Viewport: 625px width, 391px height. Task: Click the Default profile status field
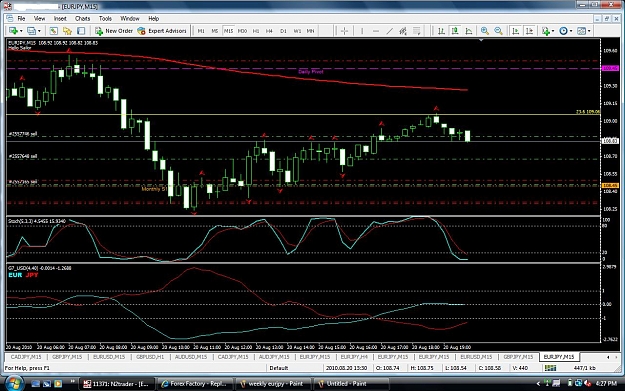click(279, 368)
